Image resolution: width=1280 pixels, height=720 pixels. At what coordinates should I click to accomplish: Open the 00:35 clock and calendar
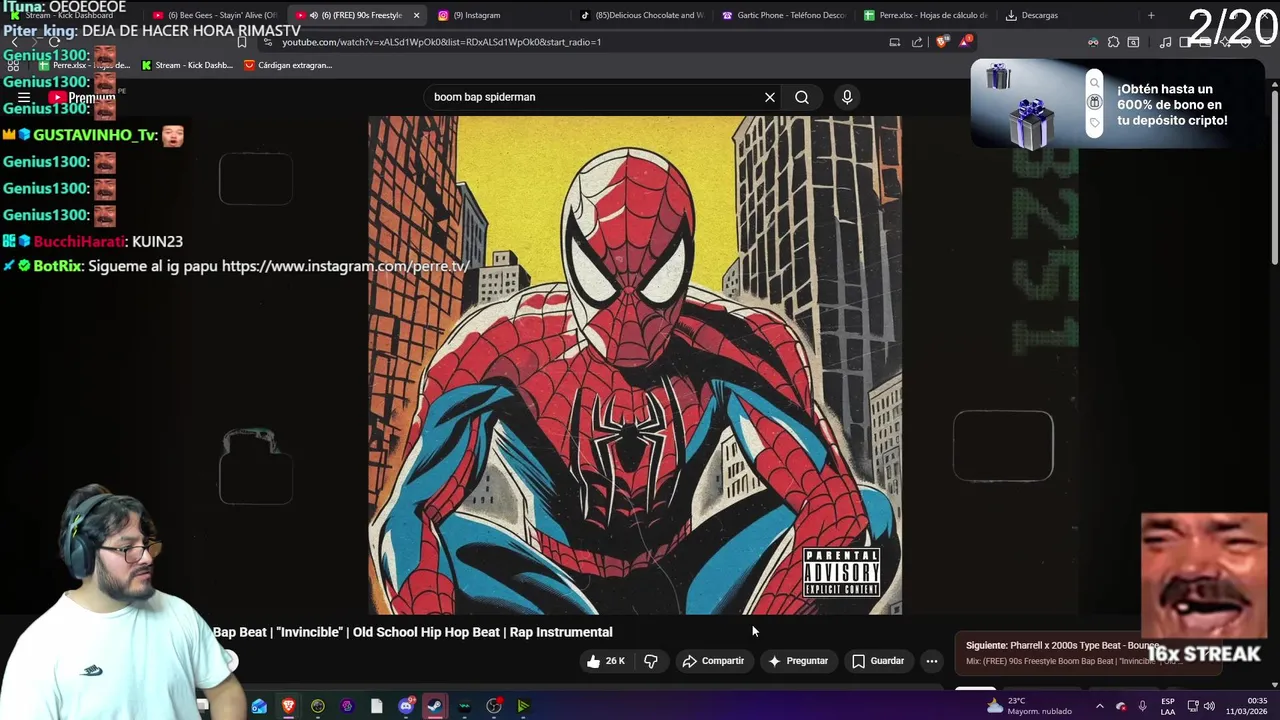[1247, 706]
